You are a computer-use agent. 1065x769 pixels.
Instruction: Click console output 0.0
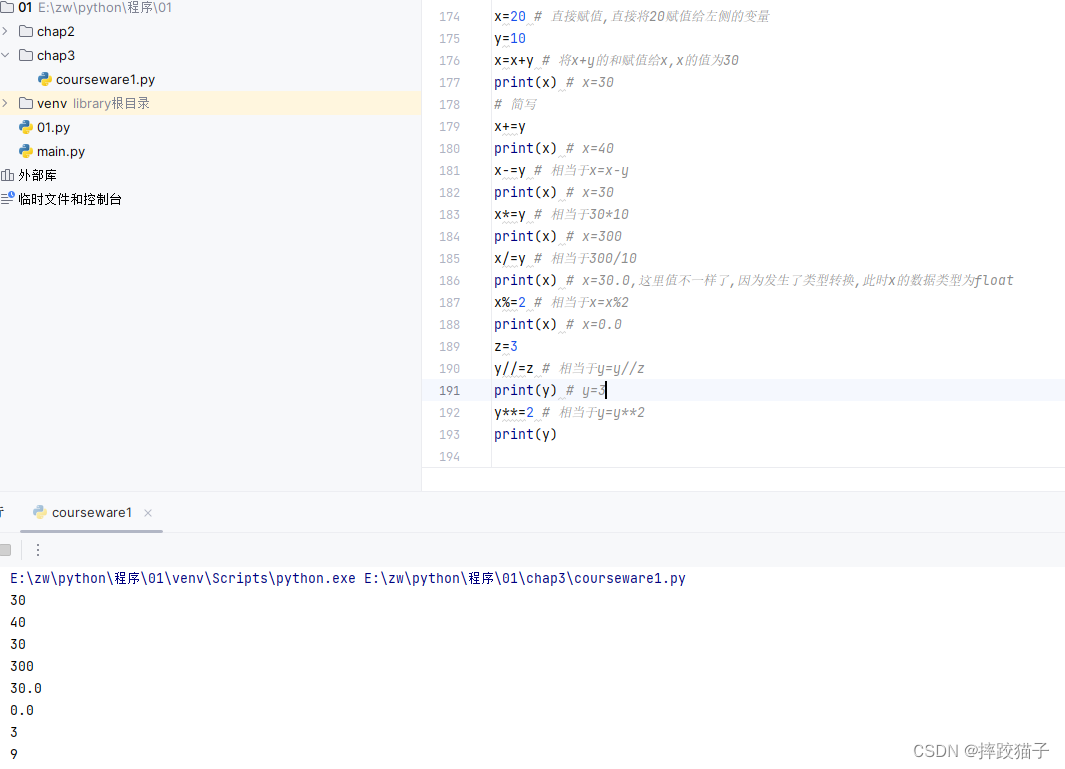point(22,711)
